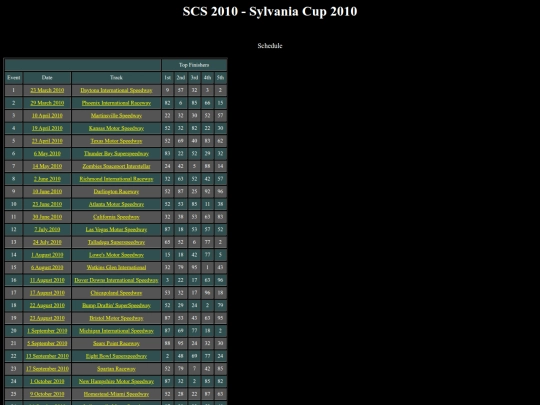Screen dimensions: 540x405
Task: Open the 17 September 2010 date link
Action: pos(47,369)
